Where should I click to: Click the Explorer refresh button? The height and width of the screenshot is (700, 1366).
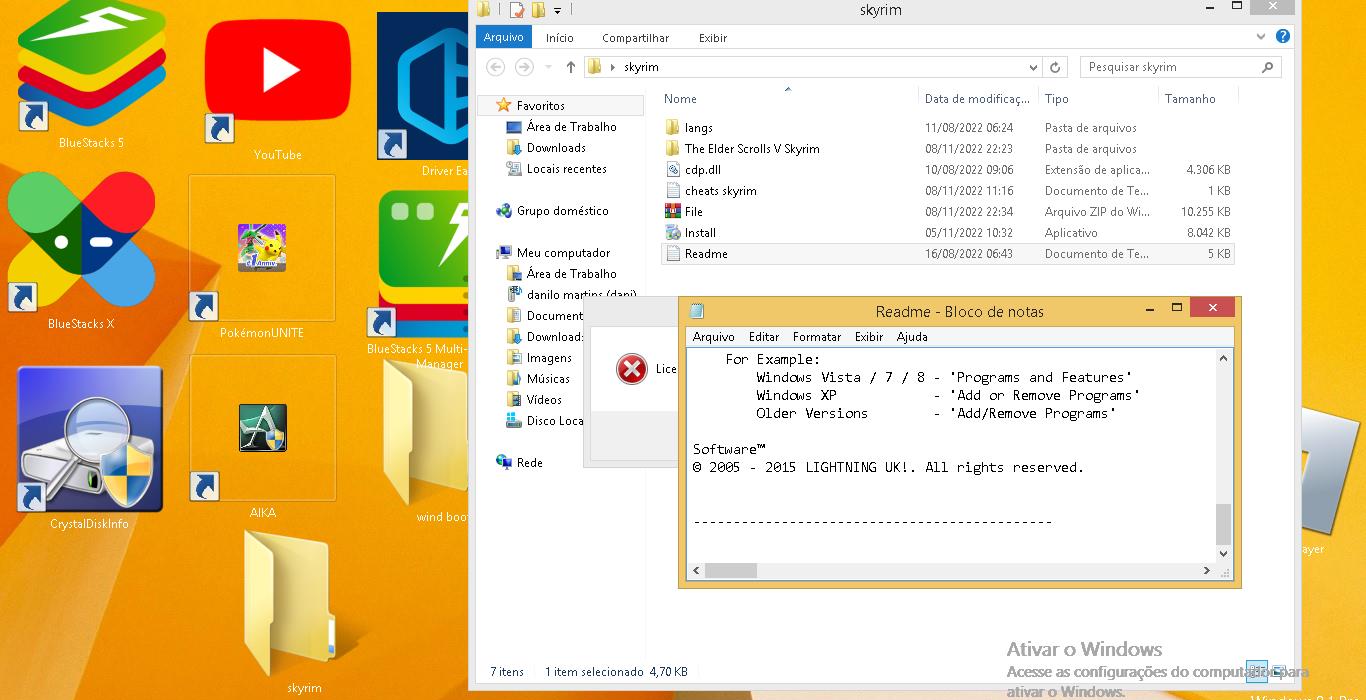(x=1054, y=67)
